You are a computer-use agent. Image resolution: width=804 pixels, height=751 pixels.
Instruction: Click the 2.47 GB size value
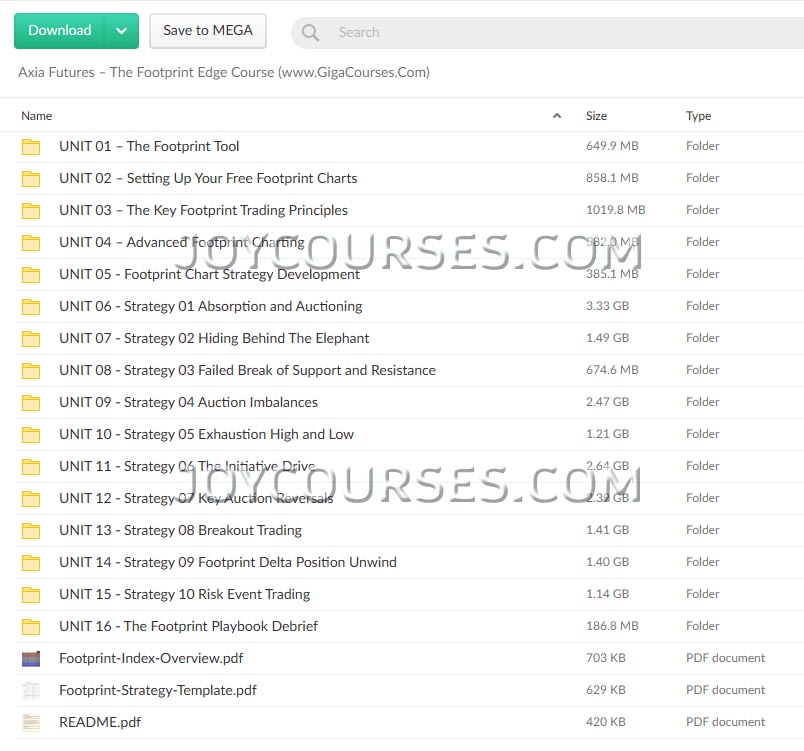[x=608, y=402]
